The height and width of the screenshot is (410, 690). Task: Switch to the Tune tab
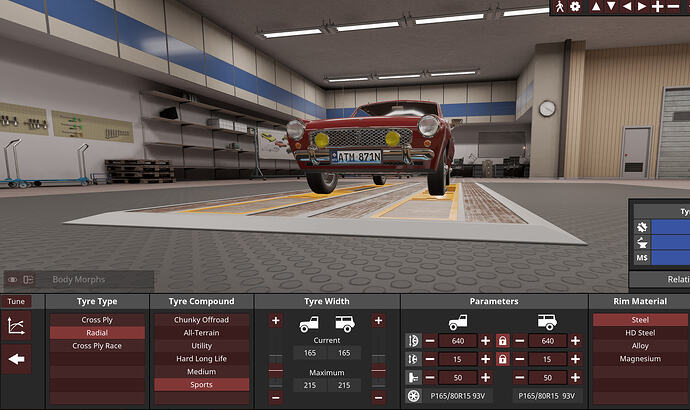pyautogui.click(x=16, y=301)
